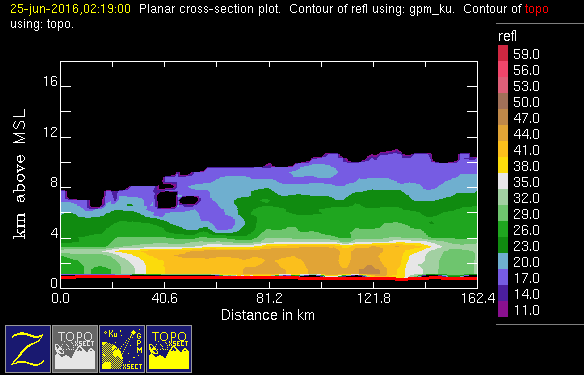Open the Ku GPM XSECT icon
The image size is (584, 375).
(x=122, y=349)
